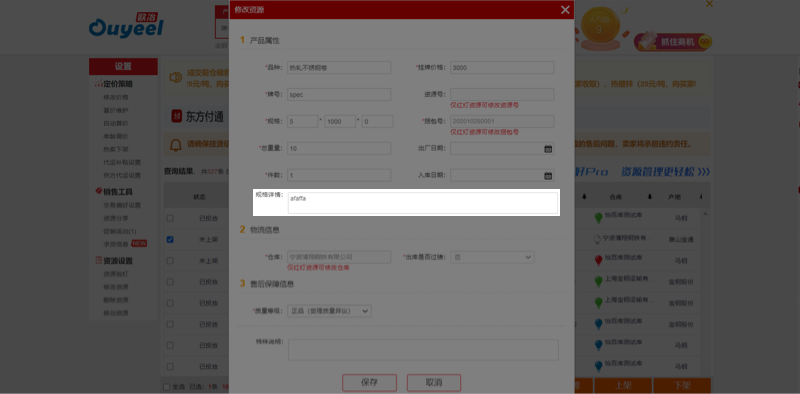Screen dimensions: 800x394
Task: Open 删除资源 in the sidebar
Action: [116, 300]
